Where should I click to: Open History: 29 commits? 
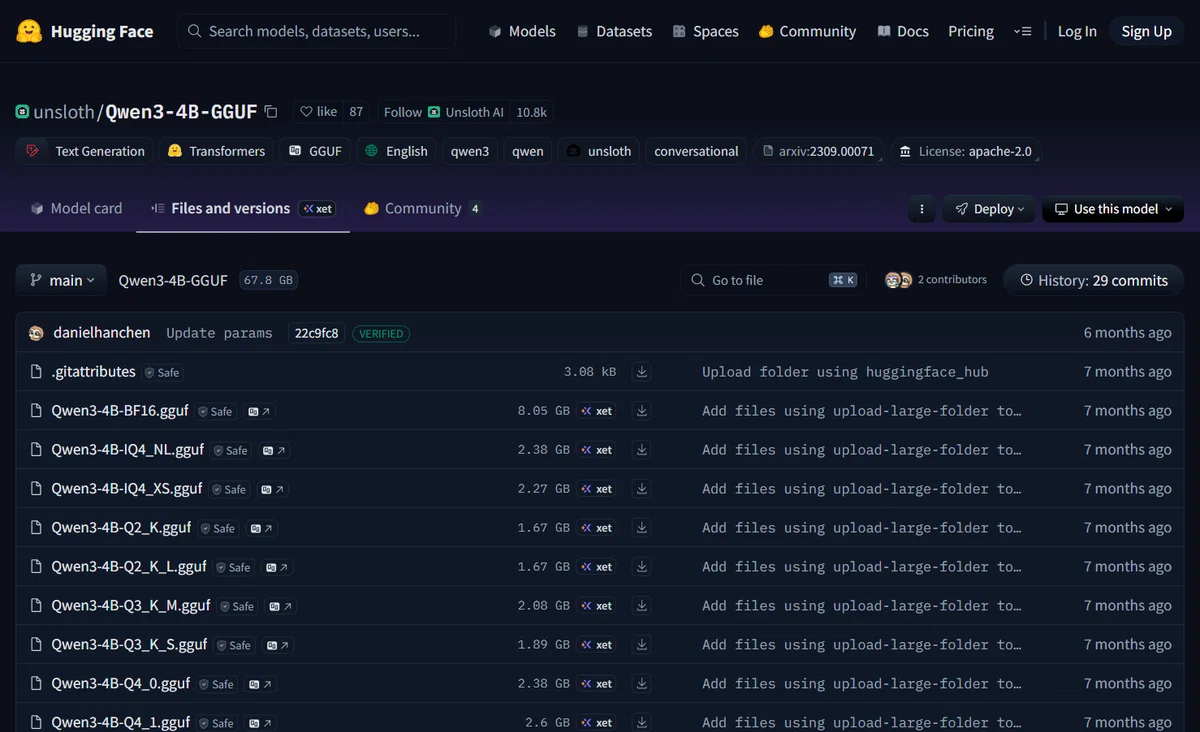click(1093, 280)
